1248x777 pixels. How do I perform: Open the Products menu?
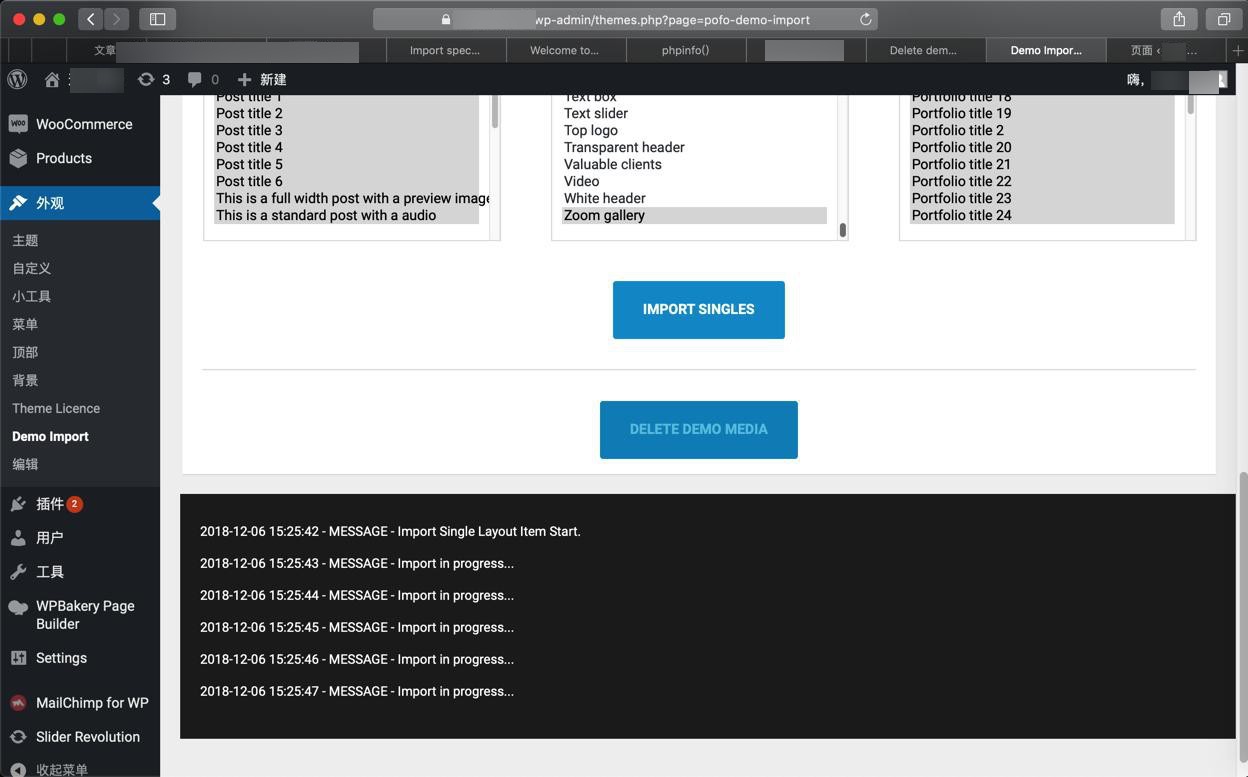[80, 158]
